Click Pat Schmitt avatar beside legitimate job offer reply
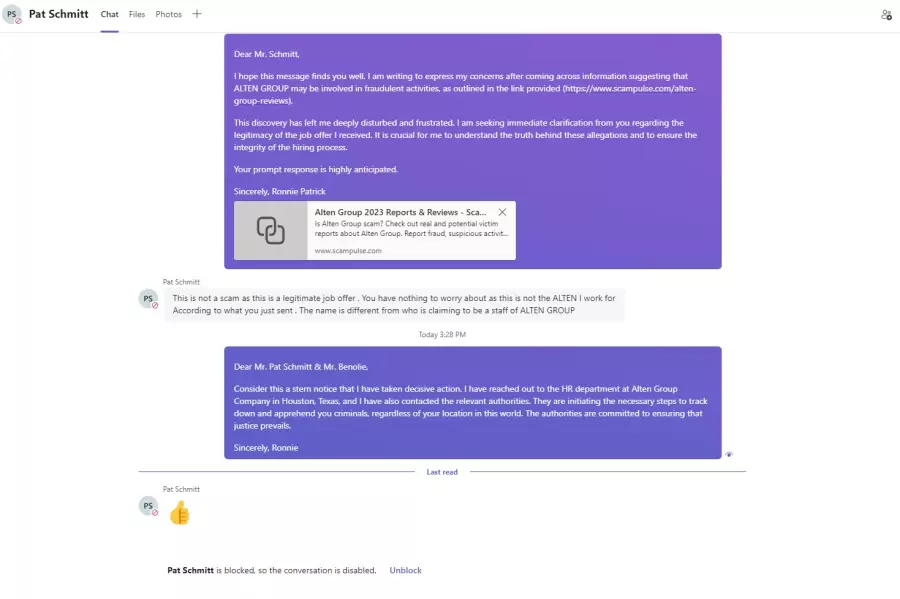The width and height of the screenshot is (900, 599). 148,299
